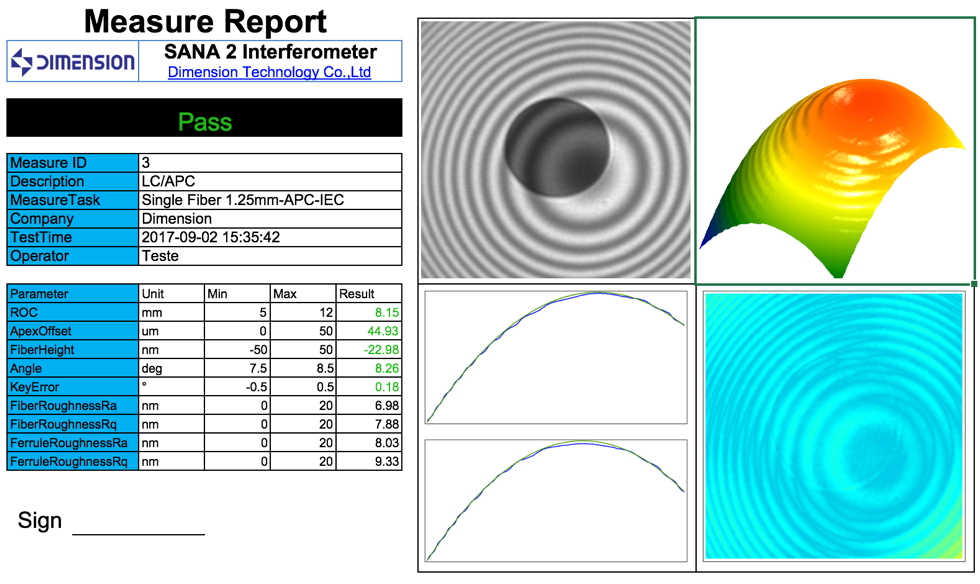
Task: Select the cyan residual surface map
Action: [x=834, y=425]
